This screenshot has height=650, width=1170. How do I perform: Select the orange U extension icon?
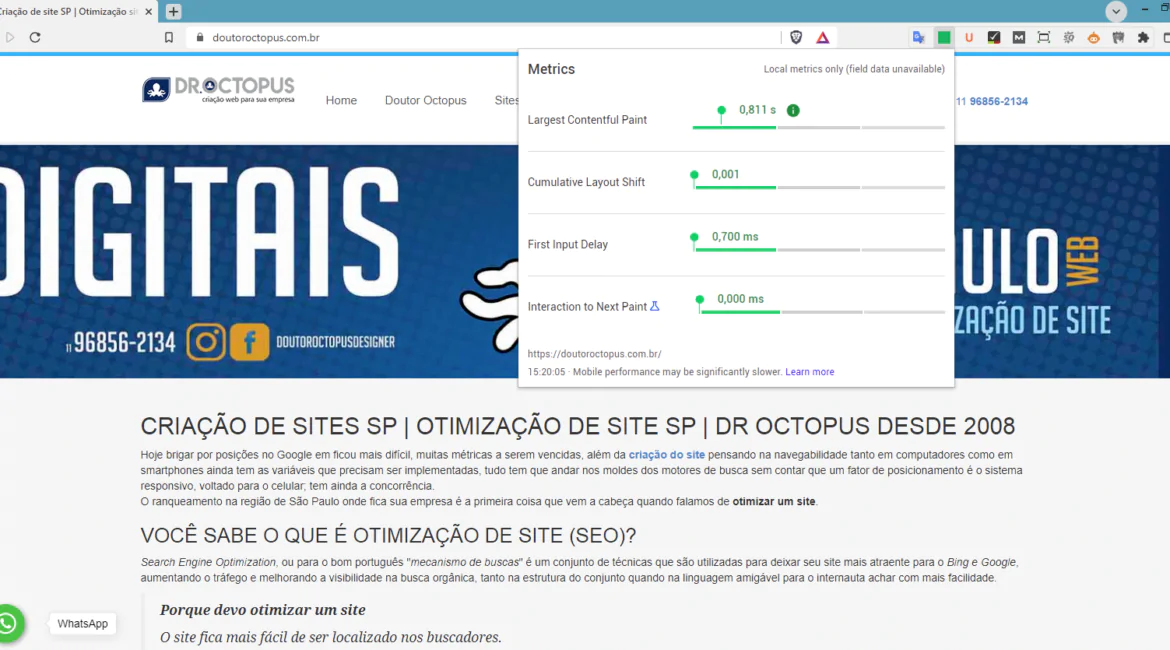click(x=969, y=37)
